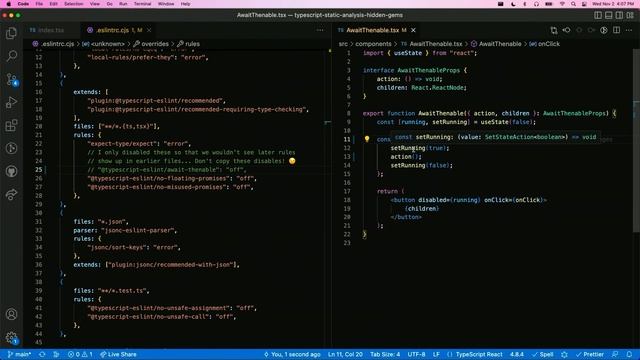
Task: Click on "jsonc-eslint-parser" text
Action: click(x=139, y=230)
